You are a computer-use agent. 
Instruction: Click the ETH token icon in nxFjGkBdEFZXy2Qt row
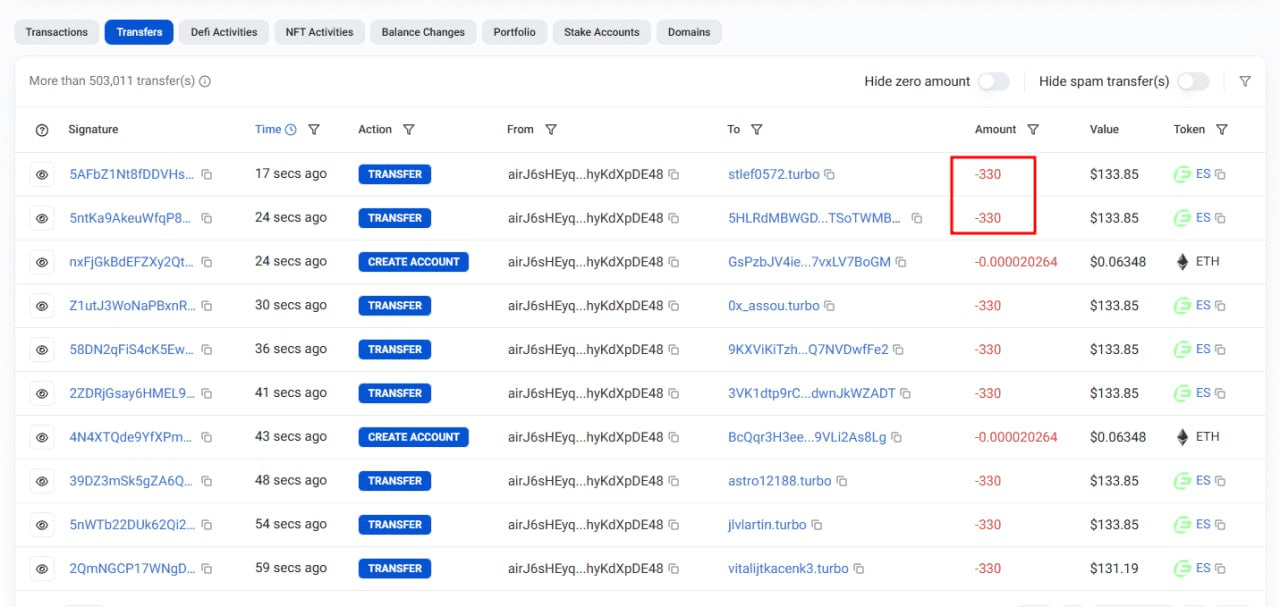pos(1183,262)
